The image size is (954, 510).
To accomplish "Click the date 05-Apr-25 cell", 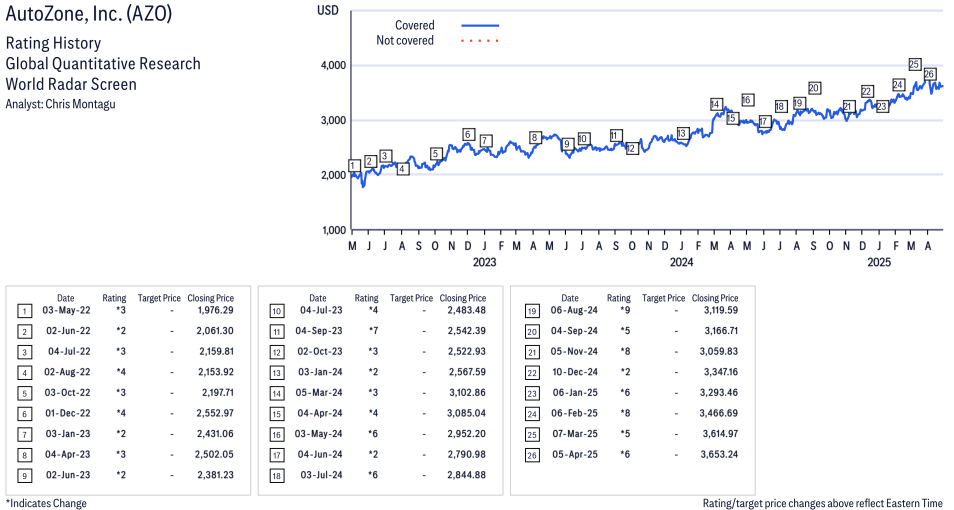I will tap(575, 455).
